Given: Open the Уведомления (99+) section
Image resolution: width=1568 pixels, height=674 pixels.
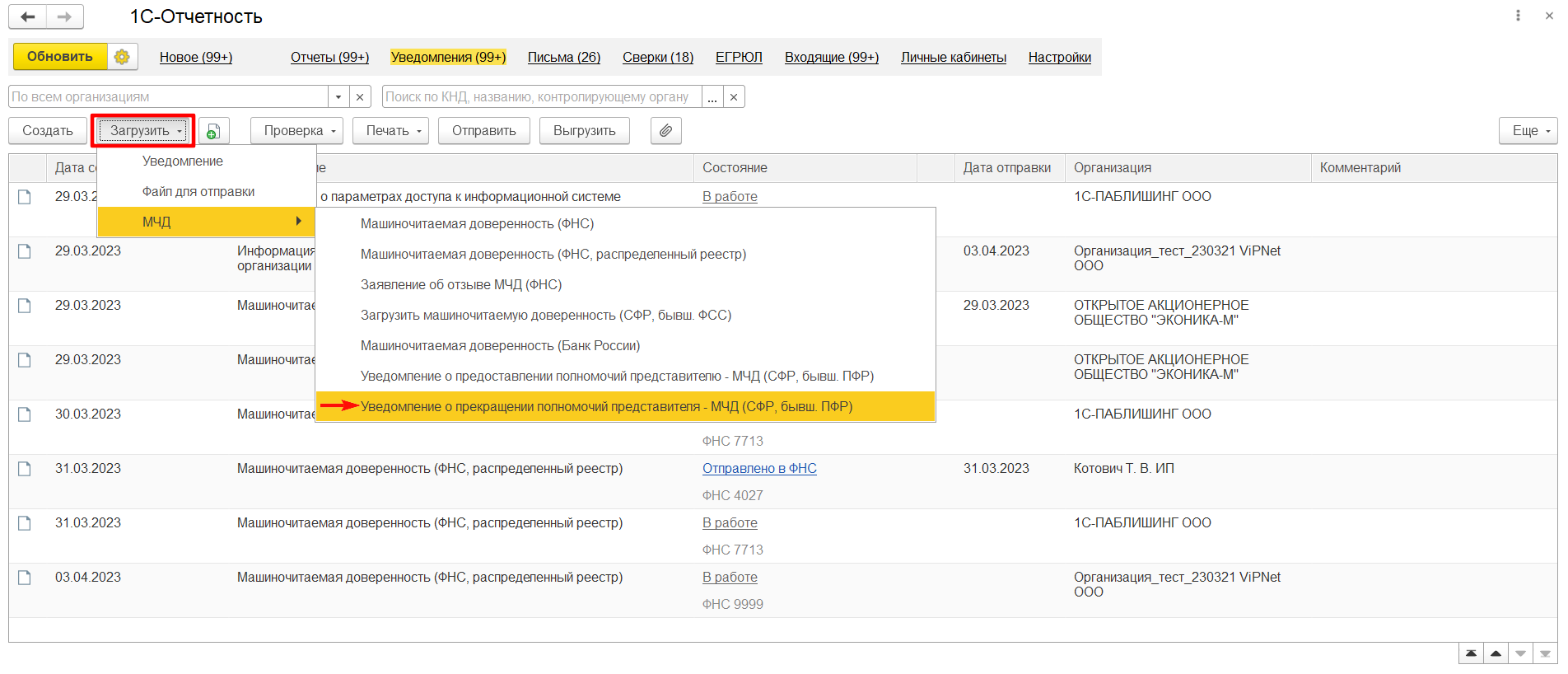Looking at the screenshot, I should coord(448,58).
